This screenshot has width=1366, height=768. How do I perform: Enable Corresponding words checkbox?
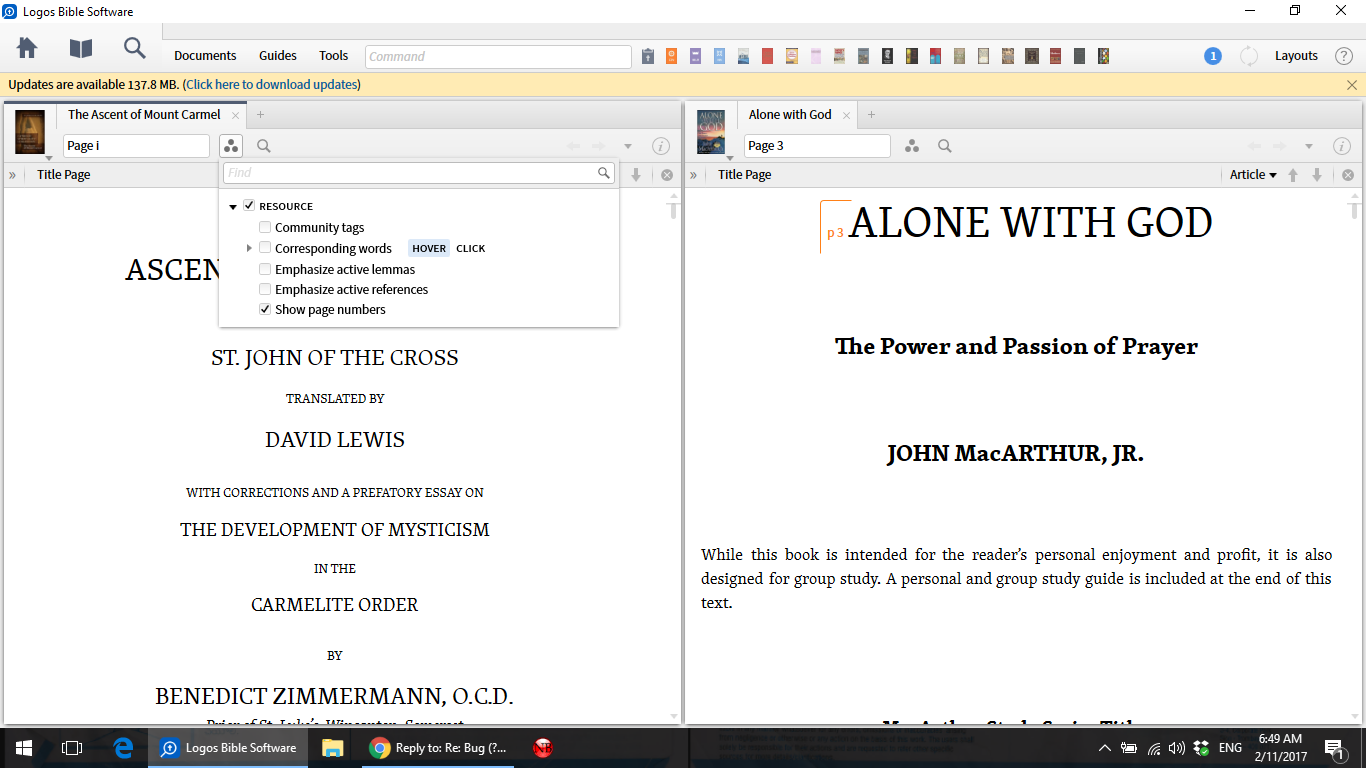pos(265,247)
